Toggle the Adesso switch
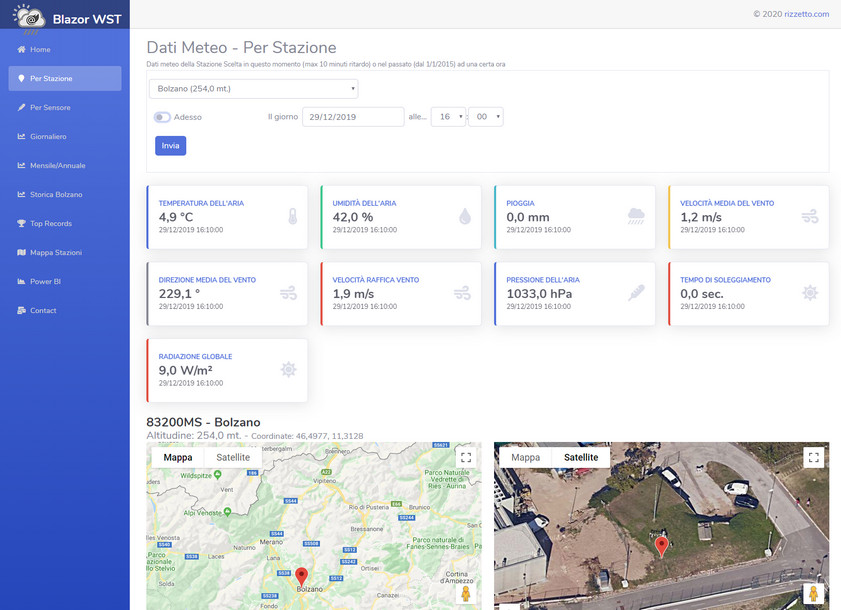 click(x=162, y=117)
